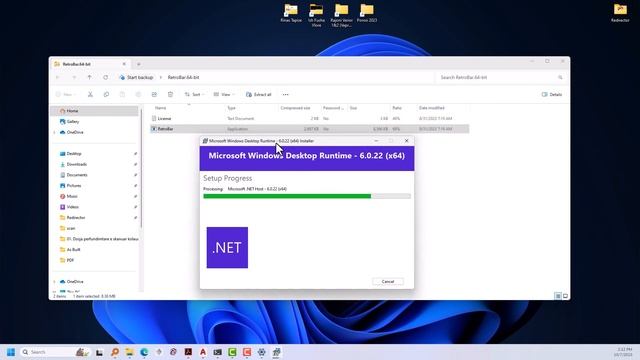Click the Search RetroBar 64-bit field
This screenshot has width=640, height=360.
click(x=501, y=77)
